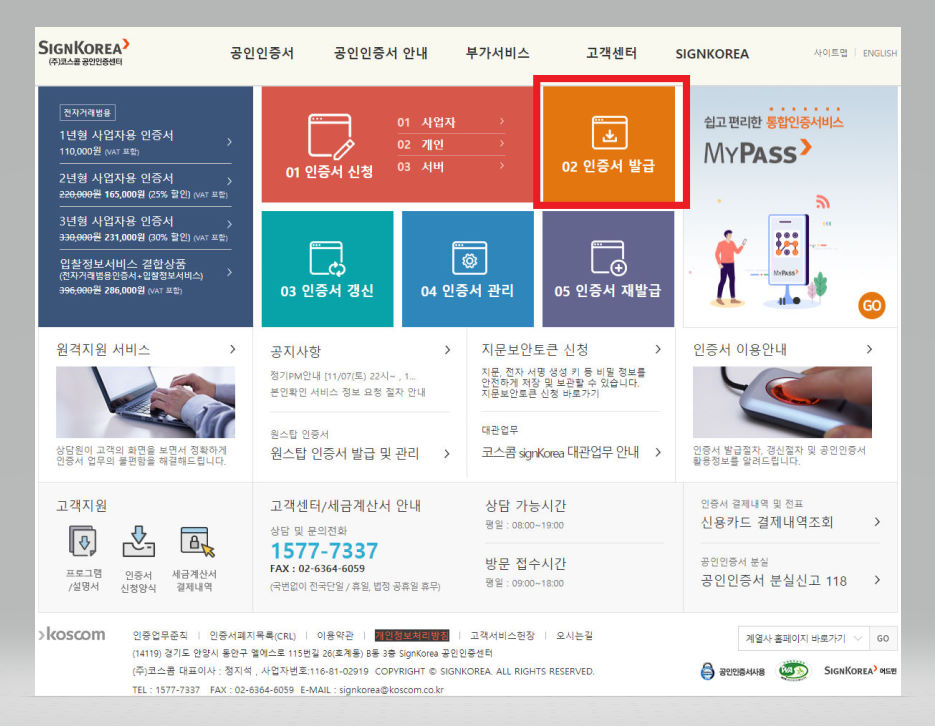Select 02 개인 application option

[451, 144]
